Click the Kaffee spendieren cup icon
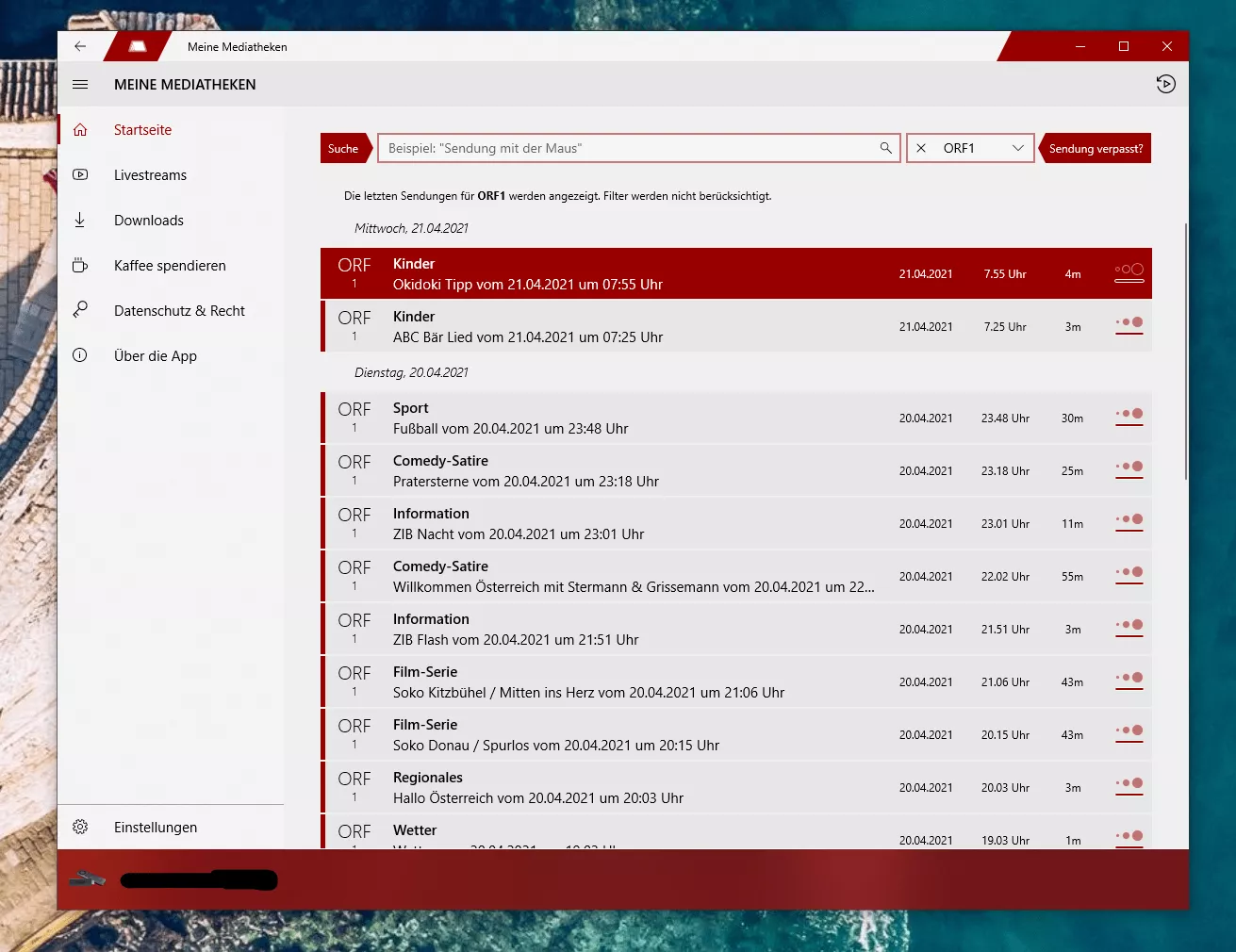1236x952 pixels. click(80, 266)
